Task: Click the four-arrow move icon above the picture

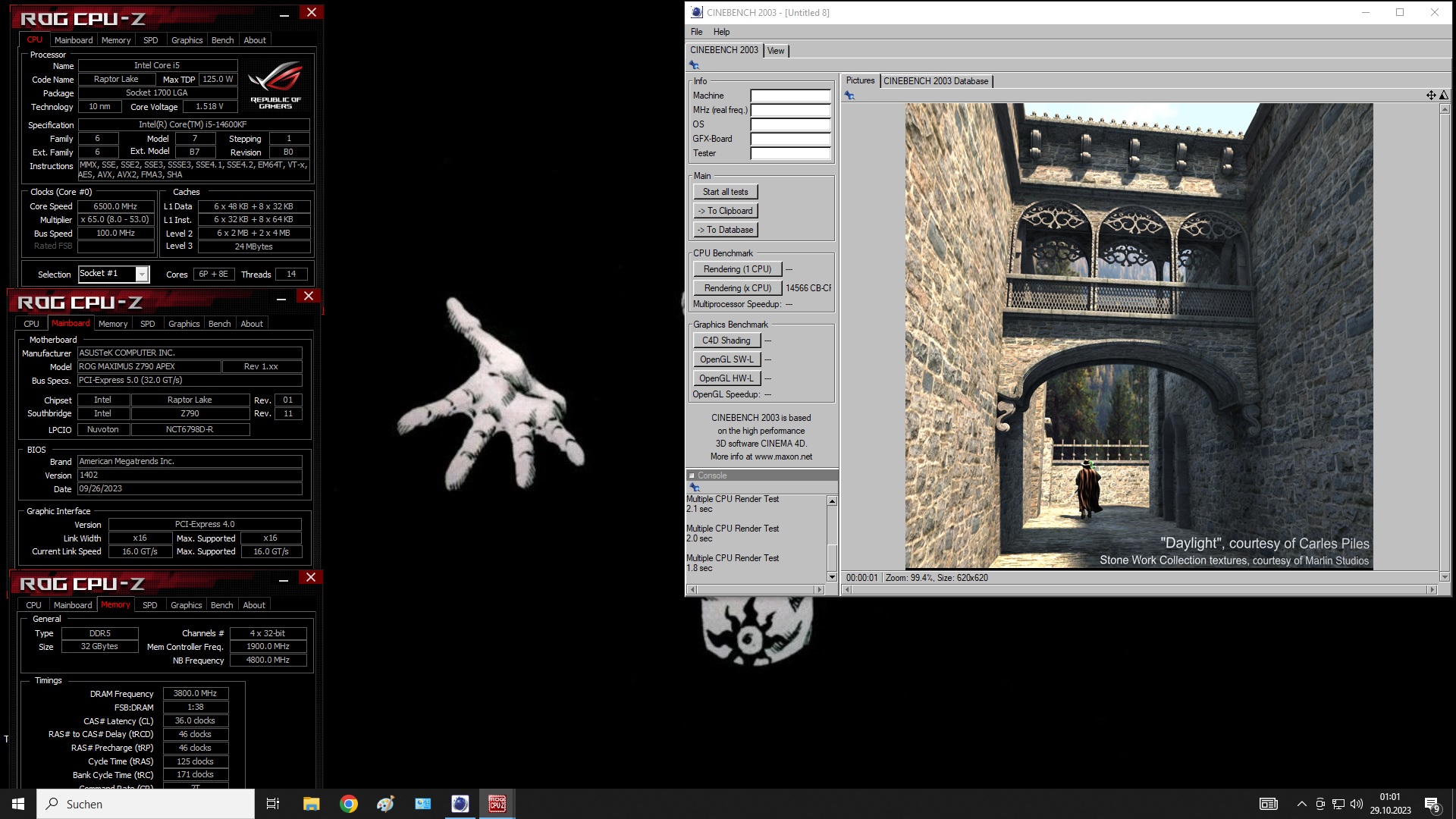Action: 1431,96
